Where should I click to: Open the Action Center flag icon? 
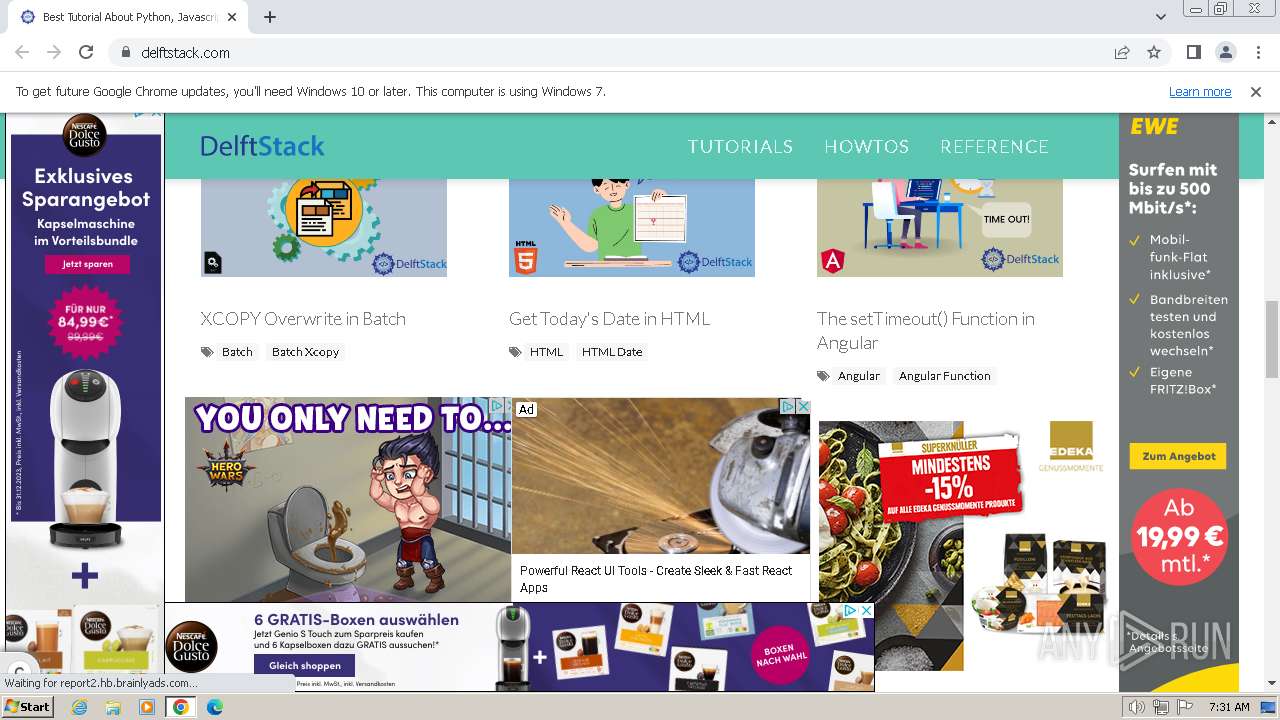[x=1183, y=707]
